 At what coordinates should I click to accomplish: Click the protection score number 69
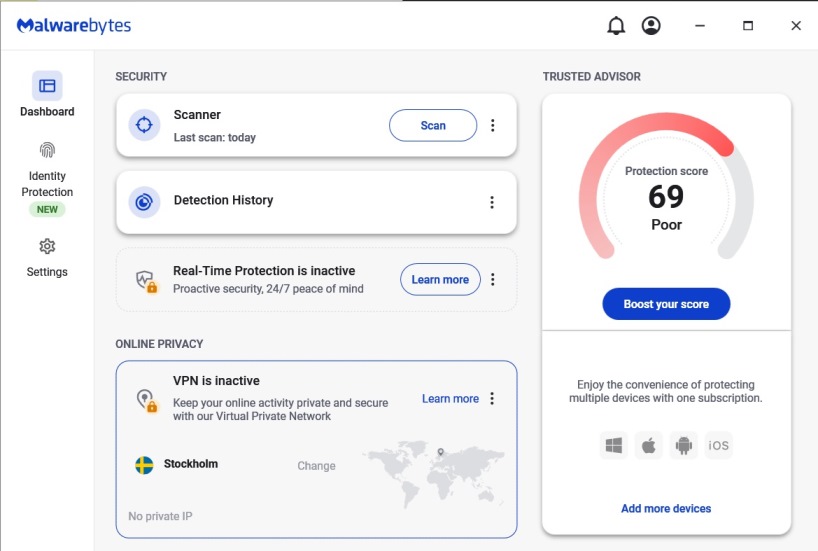(666, 197)
